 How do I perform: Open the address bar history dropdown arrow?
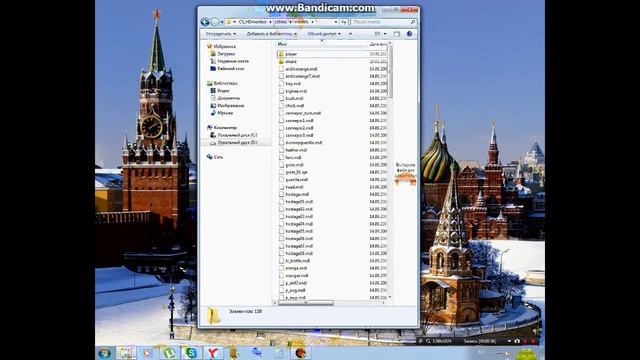336,22
